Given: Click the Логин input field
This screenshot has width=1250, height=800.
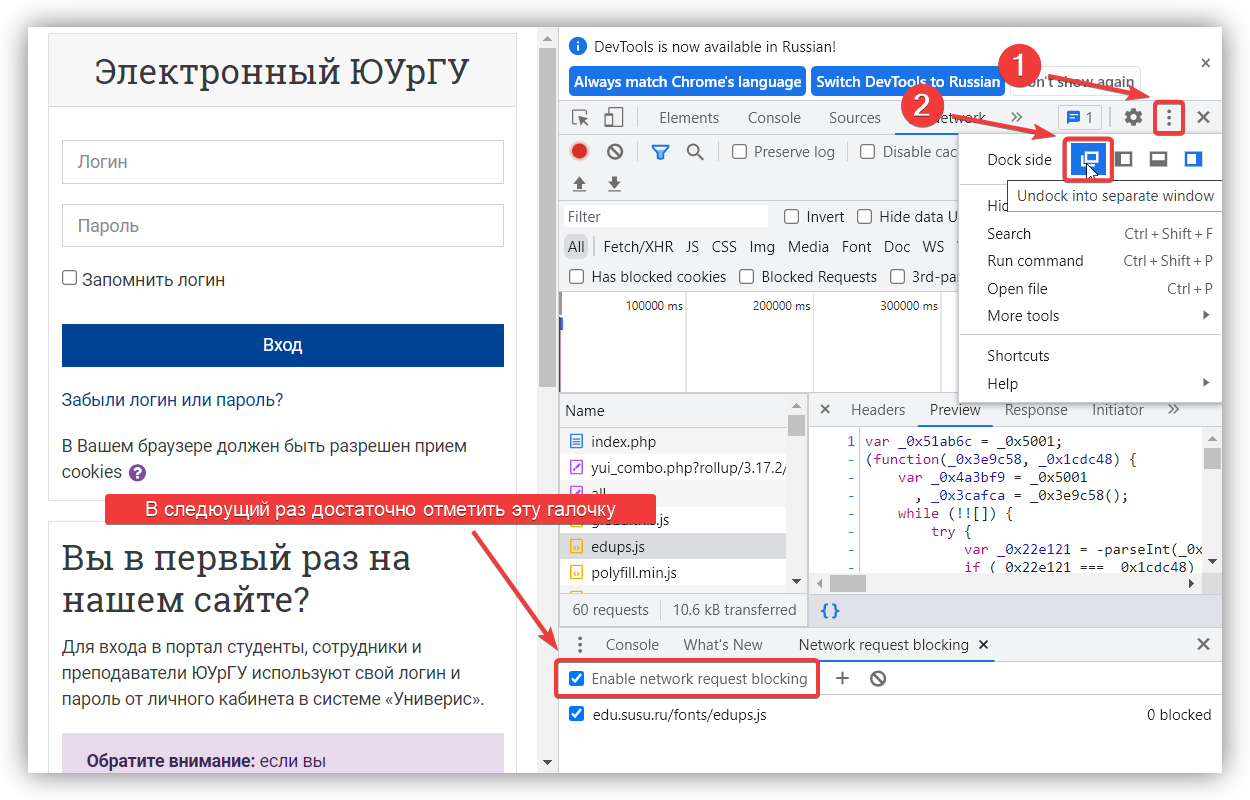Looking at the screenshot, I should 283,162.
